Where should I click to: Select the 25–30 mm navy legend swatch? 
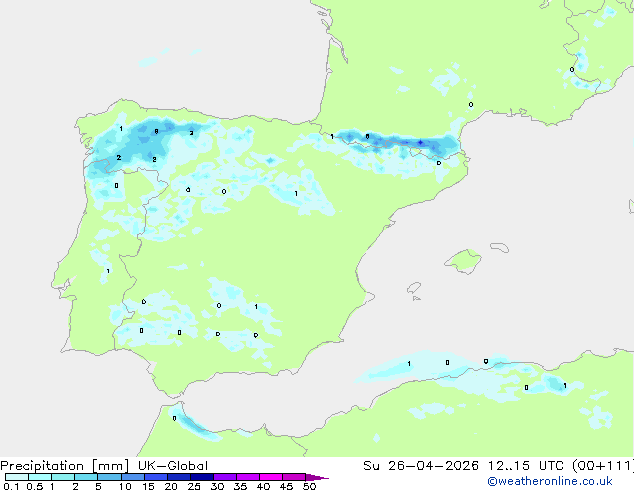click(x=201, y=477)
